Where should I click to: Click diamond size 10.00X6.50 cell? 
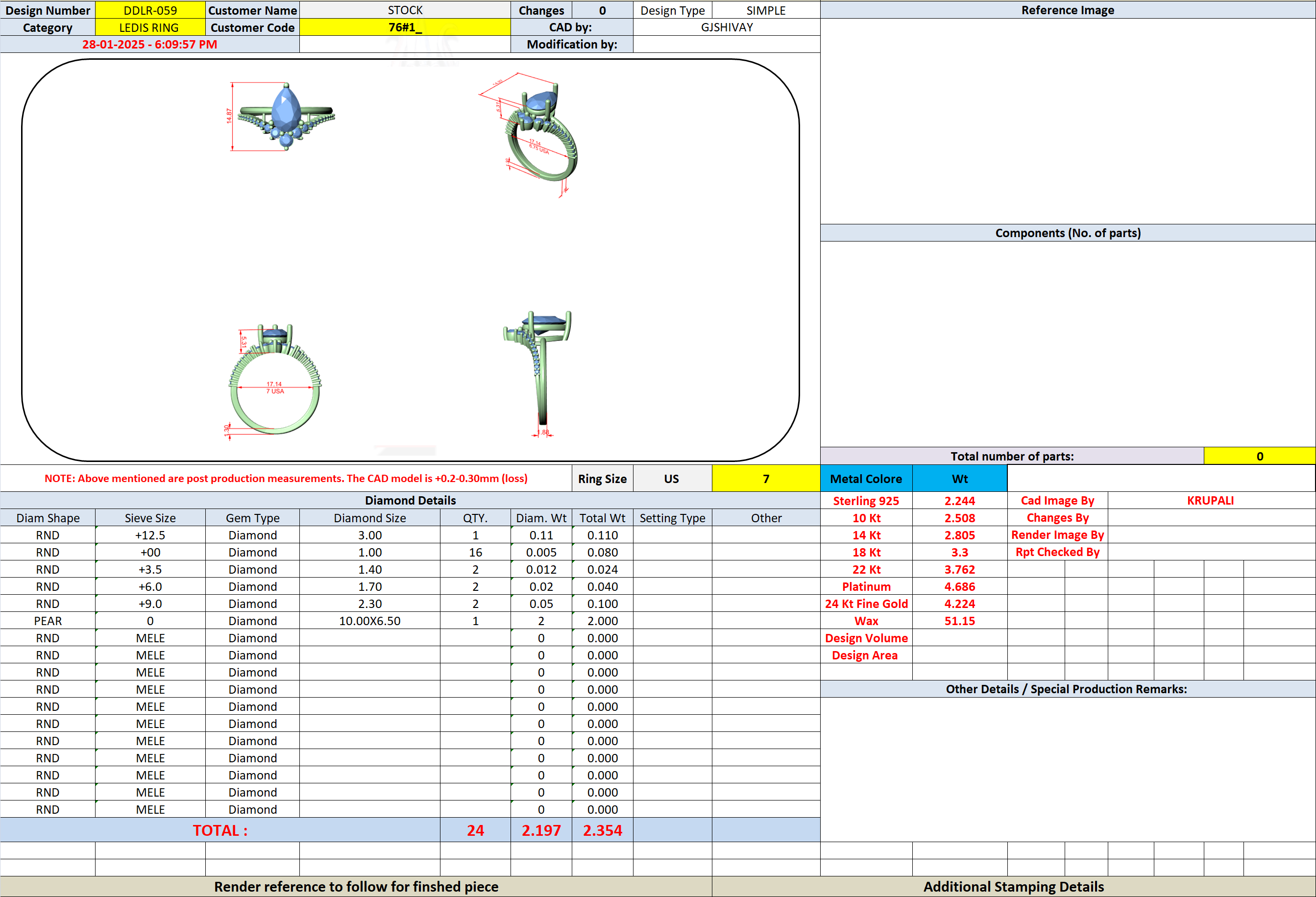[x=370, y=621]
